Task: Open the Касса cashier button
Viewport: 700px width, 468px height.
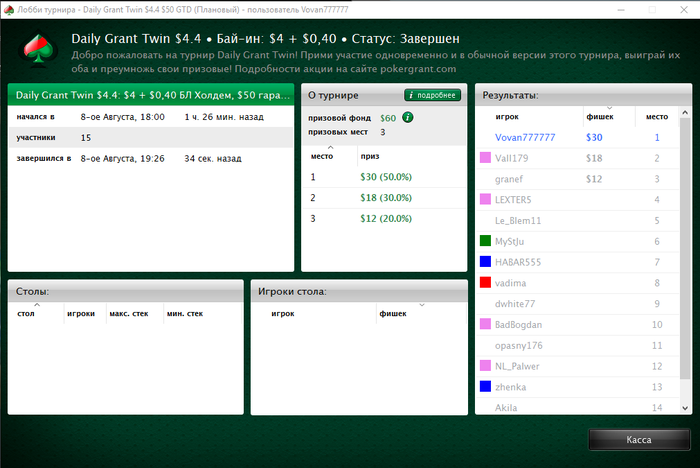Action: (639, 439)
